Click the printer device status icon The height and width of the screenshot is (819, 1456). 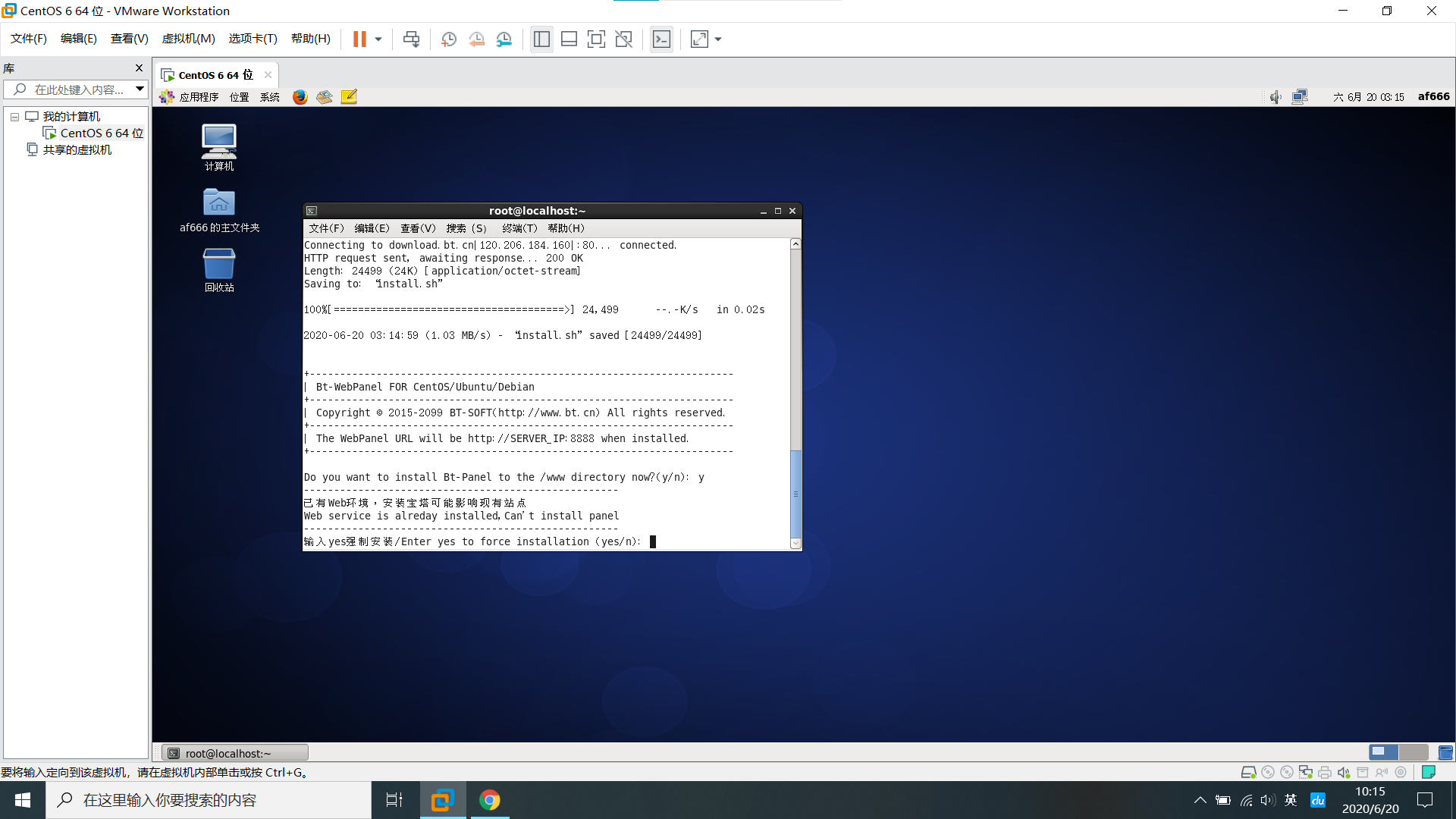(1325, 772)
